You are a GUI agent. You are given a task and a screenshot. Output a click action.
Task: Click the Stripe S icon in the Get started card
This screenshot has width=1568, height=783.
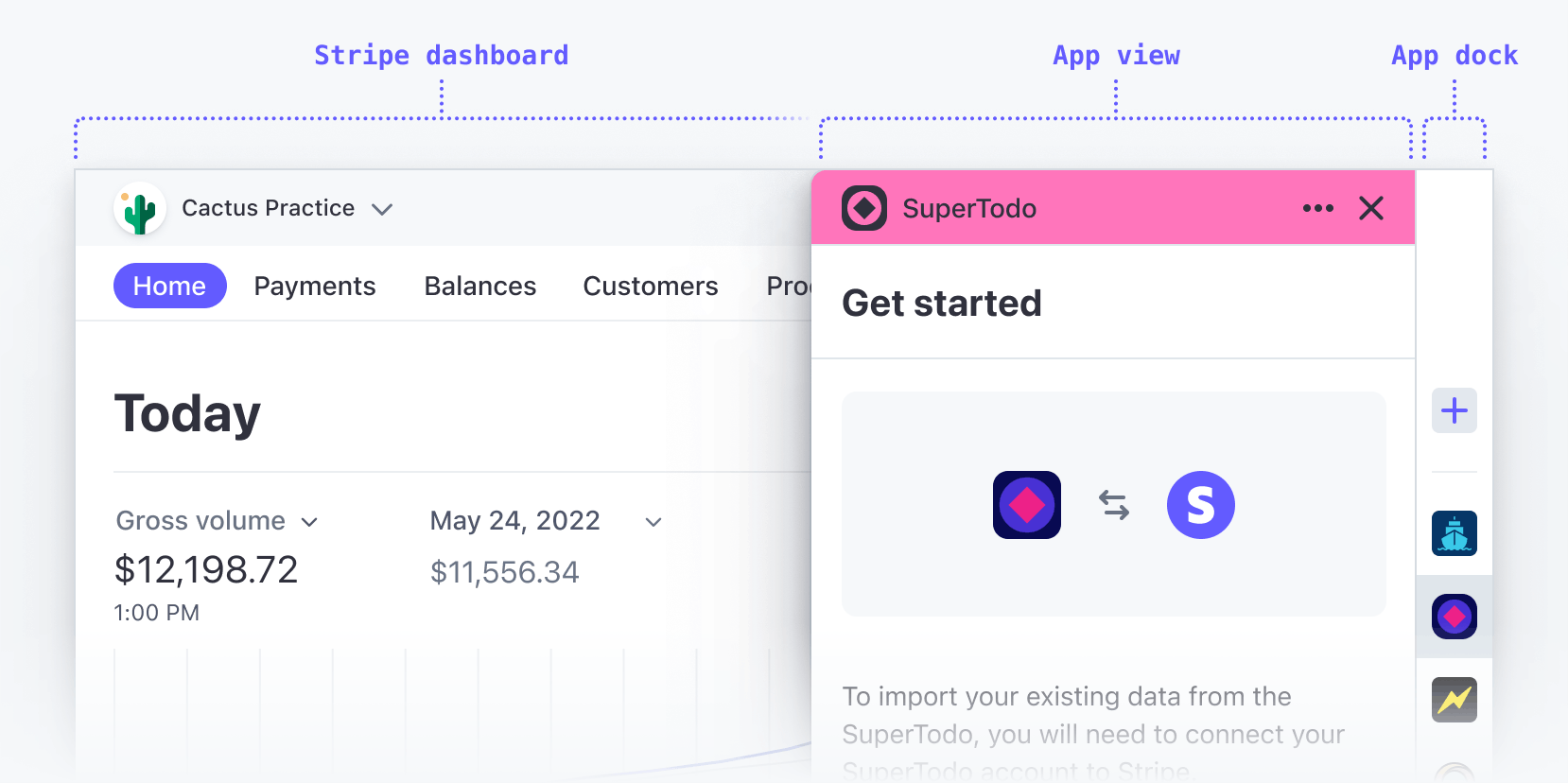point(1201,505)
